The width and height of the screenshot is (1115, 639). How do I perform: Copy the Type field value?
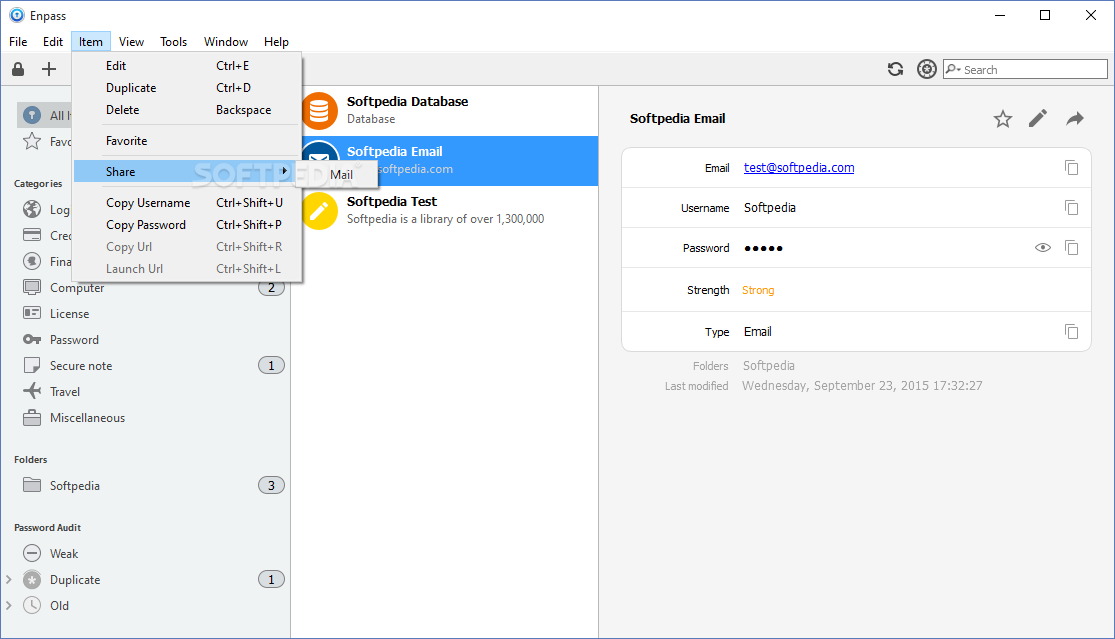point(1072,331)
